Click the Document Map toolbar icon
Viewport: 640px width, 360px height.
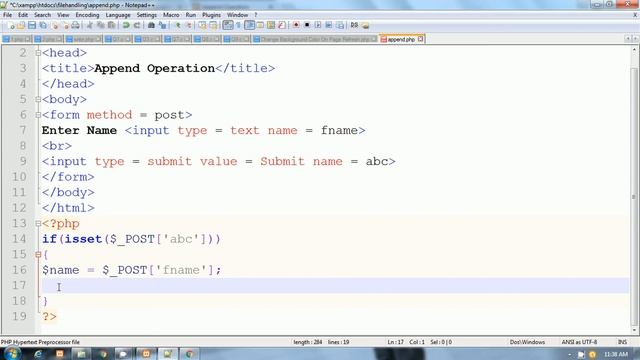tap(271, 25)
